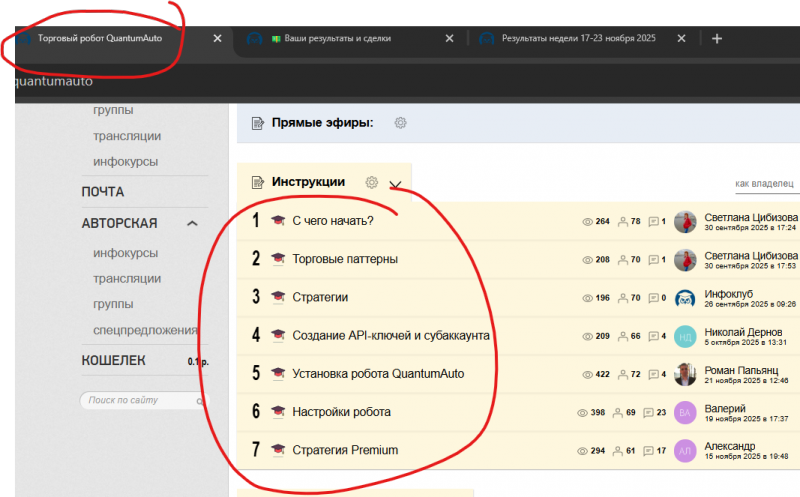Open 'Создание API-ключей и субаккаунта' lesson

tap(391, 335)
